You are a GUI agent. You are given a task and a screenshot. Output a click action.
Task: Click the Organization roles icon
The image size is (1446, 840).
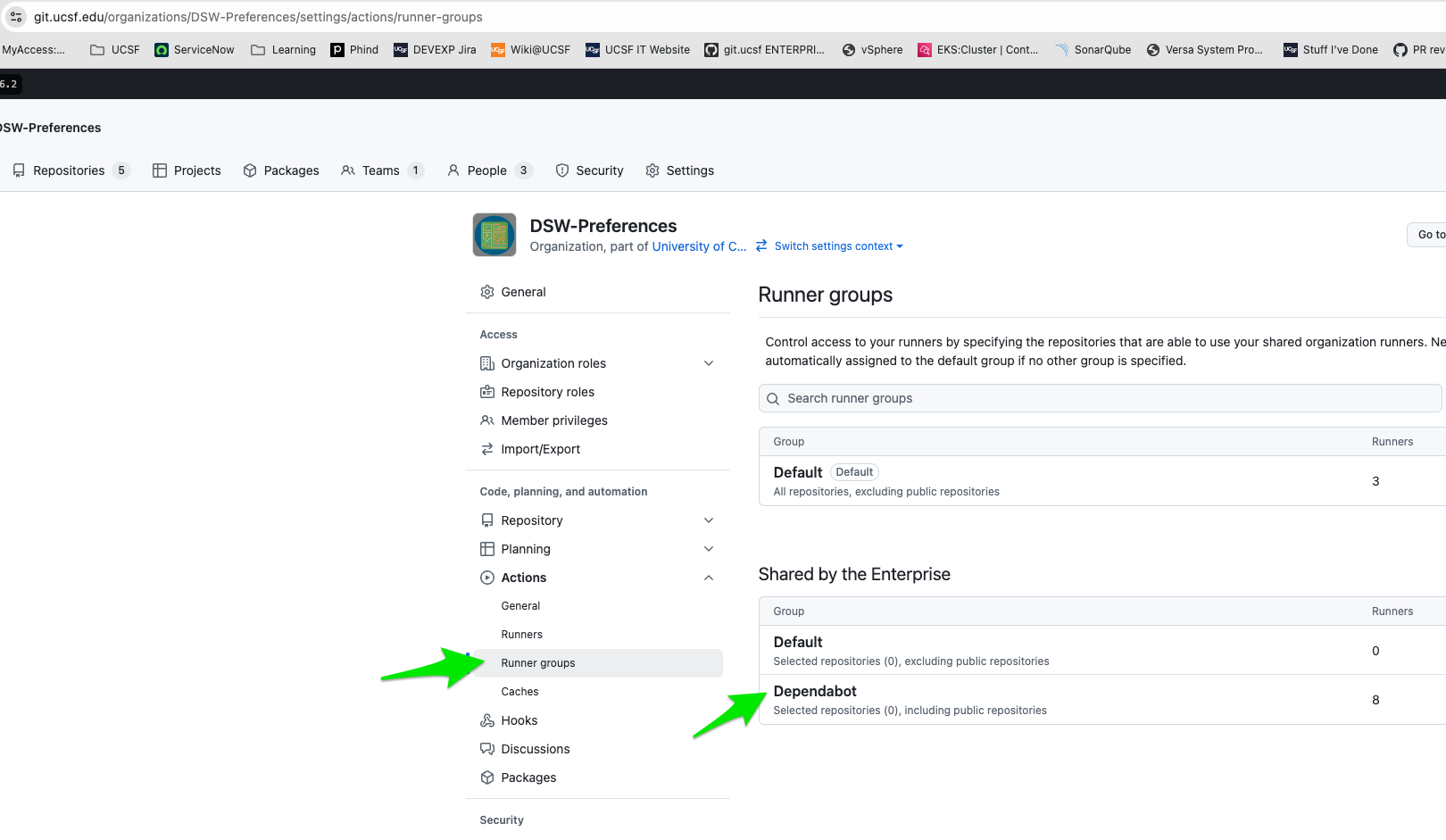pos(487,363)
